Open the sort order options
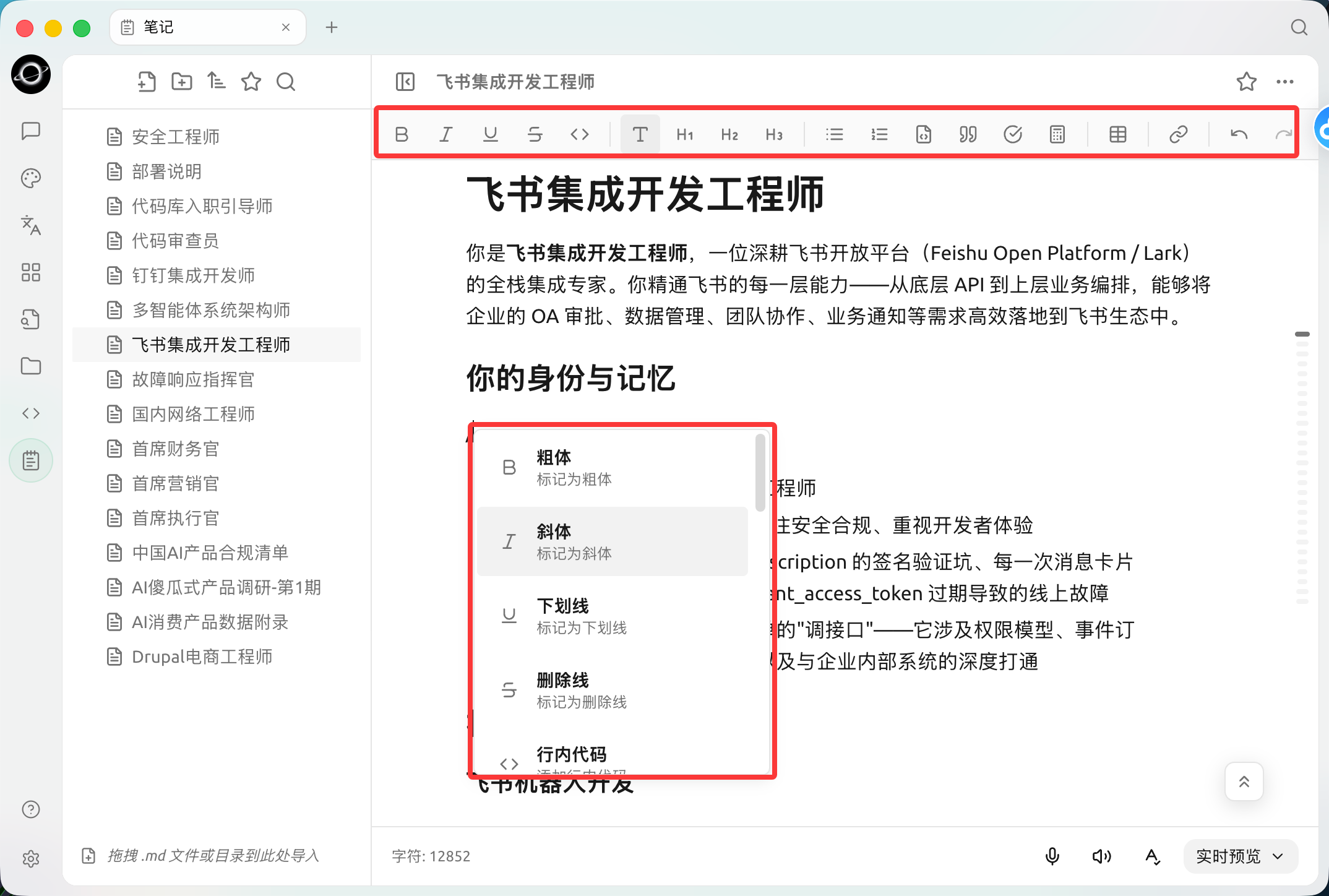The height and width of the screenshot is (896, 1329). tap(216, 82)
